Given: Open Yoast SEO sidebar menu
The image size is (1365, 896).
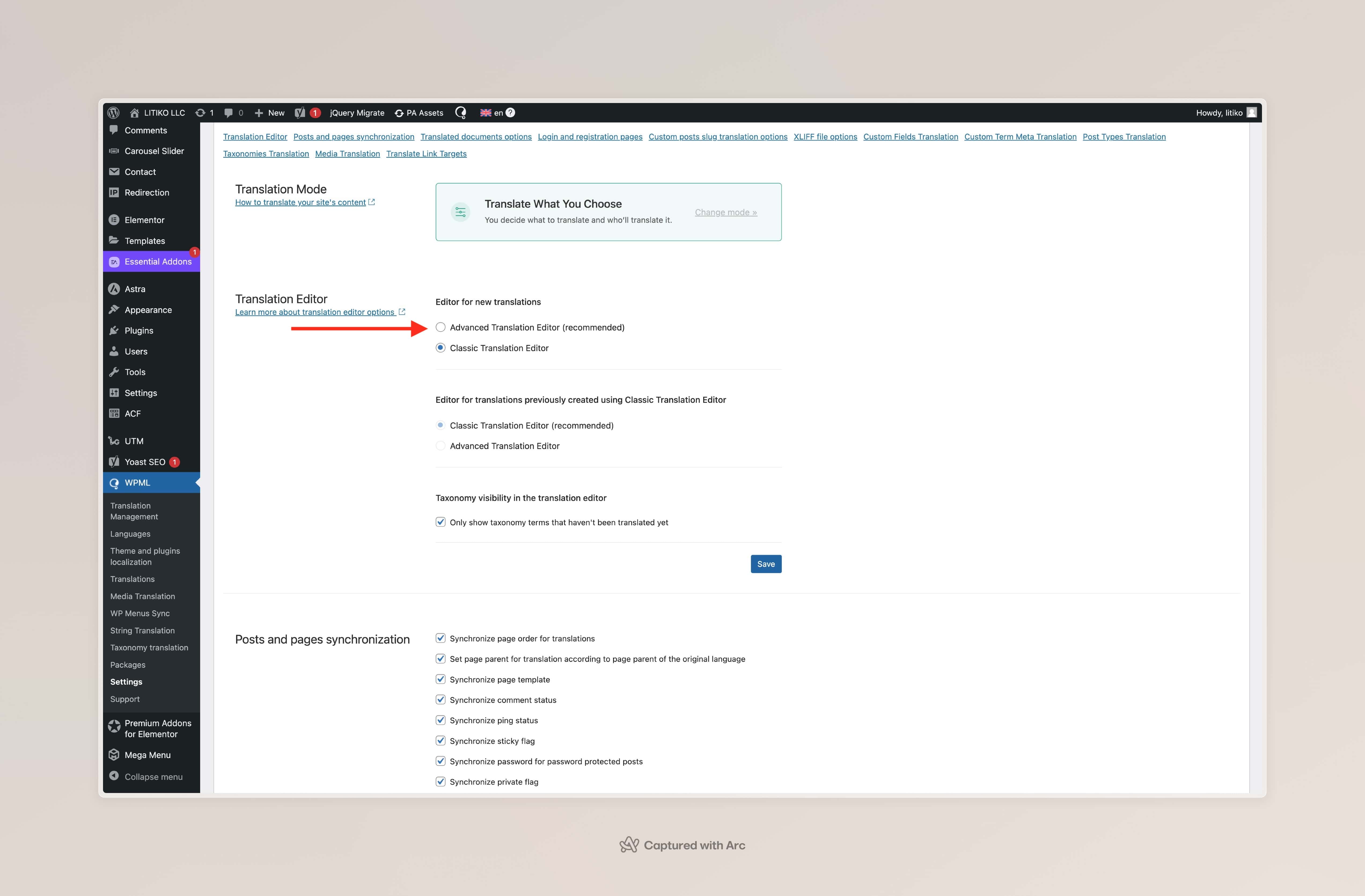Looking at the screenshot, I should (151, 462).
